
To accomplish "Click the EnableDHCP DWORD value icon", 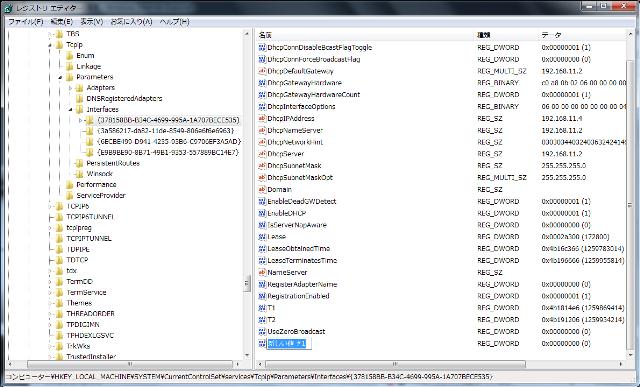I will [262, 213].
